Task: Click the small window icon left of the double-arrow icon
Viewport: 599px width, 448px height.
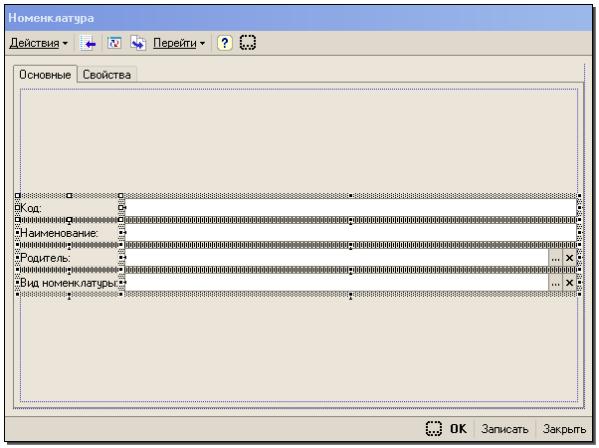Action: [114, 43]
